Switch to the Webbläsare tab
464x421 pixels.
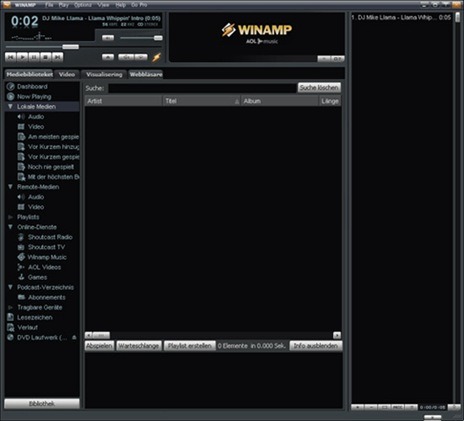[146, 74]
